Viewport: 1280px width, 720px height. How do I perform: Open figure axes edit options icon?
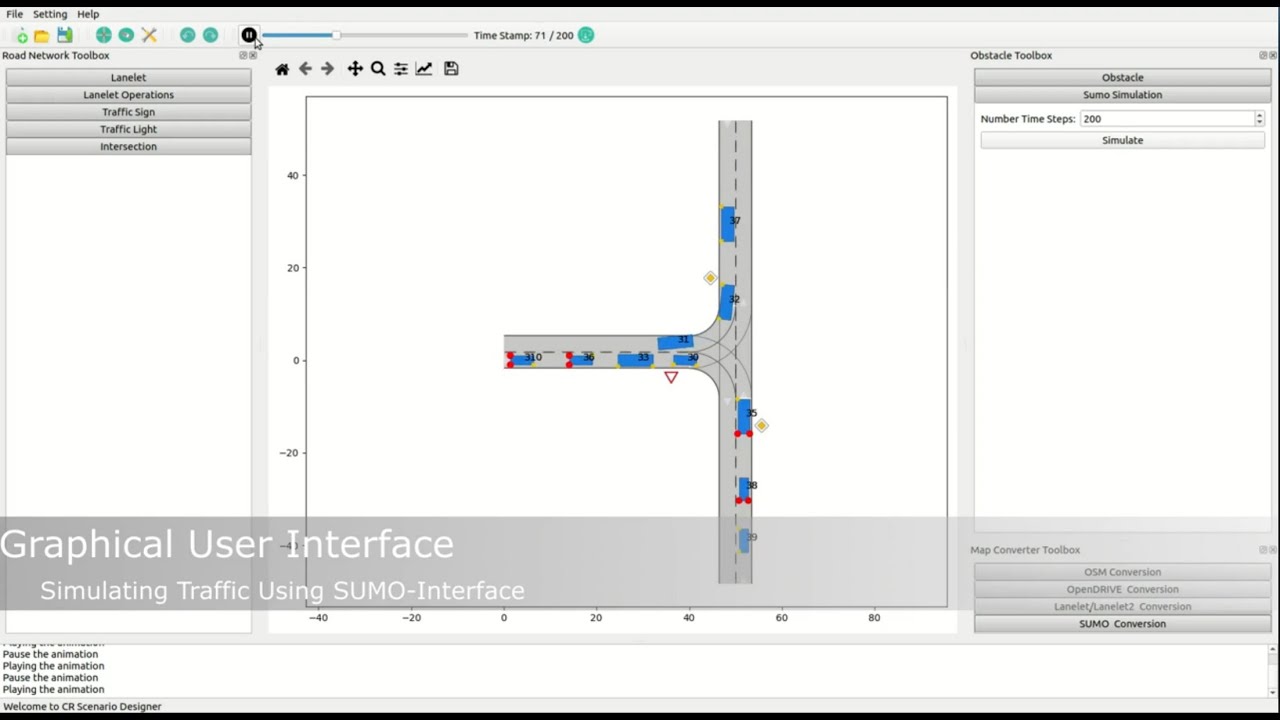(424, 69)
